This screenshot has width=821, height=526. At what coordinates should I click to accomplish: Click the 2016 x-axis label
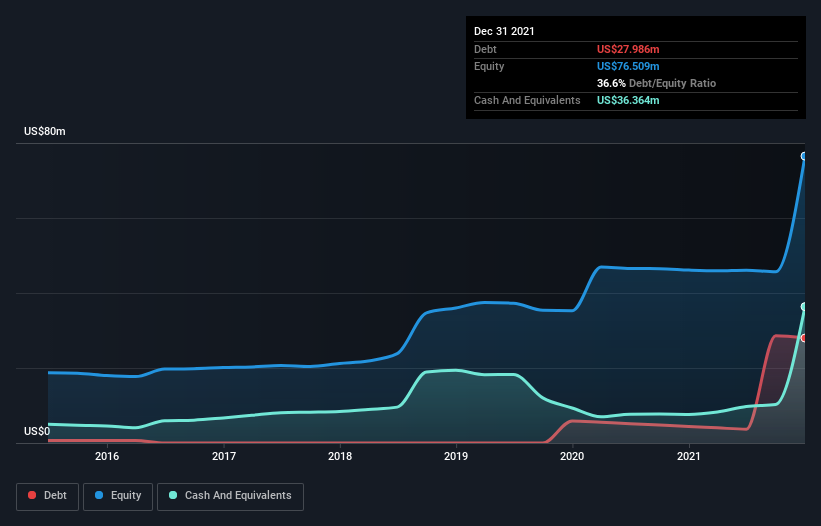[107, 456]
